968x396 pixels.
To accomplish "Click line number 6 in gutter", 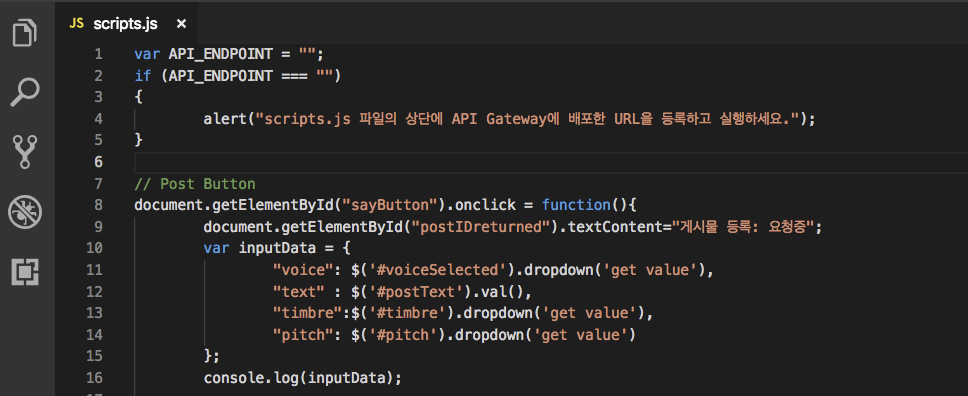I will pos(98,162).
